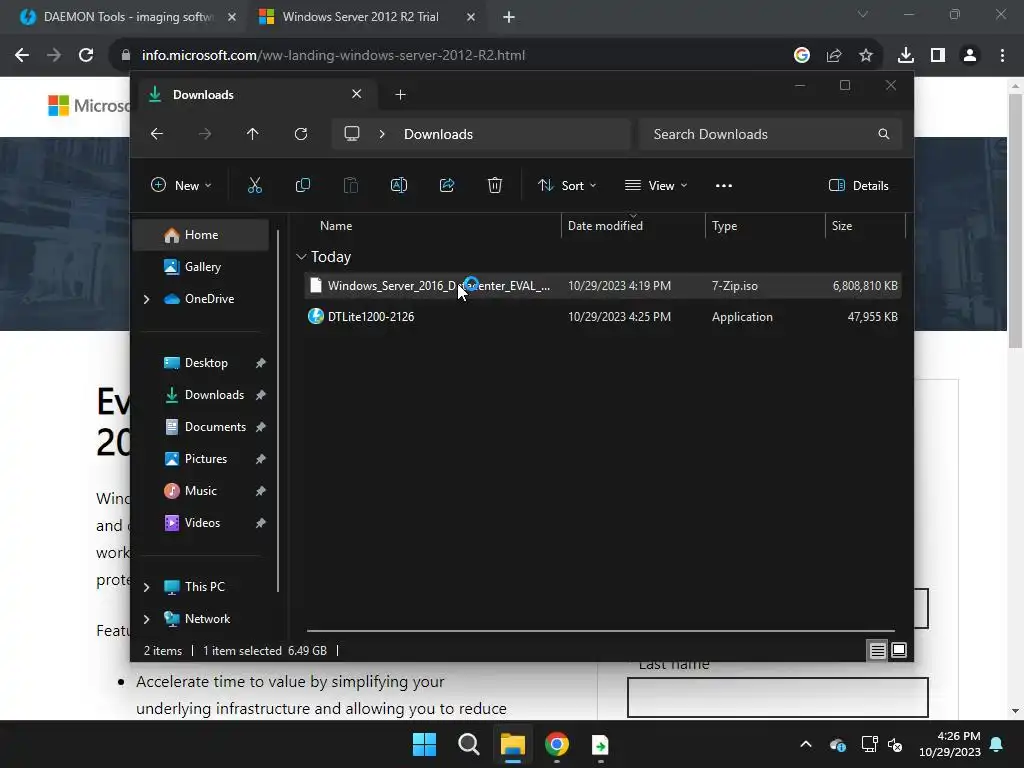The image size is (1024, 768).
Task: Open the See more three-dots menu in Explorer
Action: pos(724,185)
